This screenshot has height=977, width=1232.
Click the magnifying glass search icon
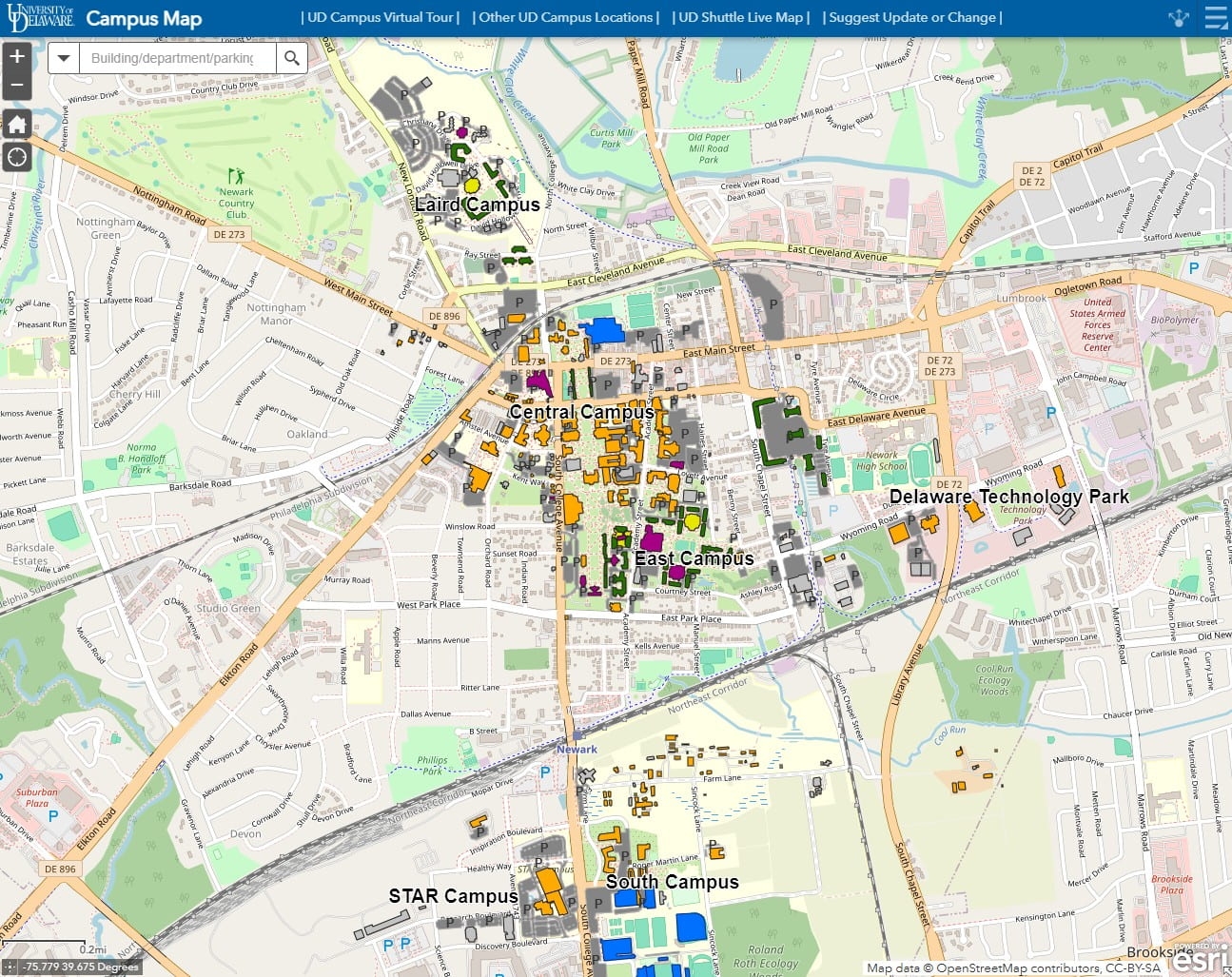[292, 58]
